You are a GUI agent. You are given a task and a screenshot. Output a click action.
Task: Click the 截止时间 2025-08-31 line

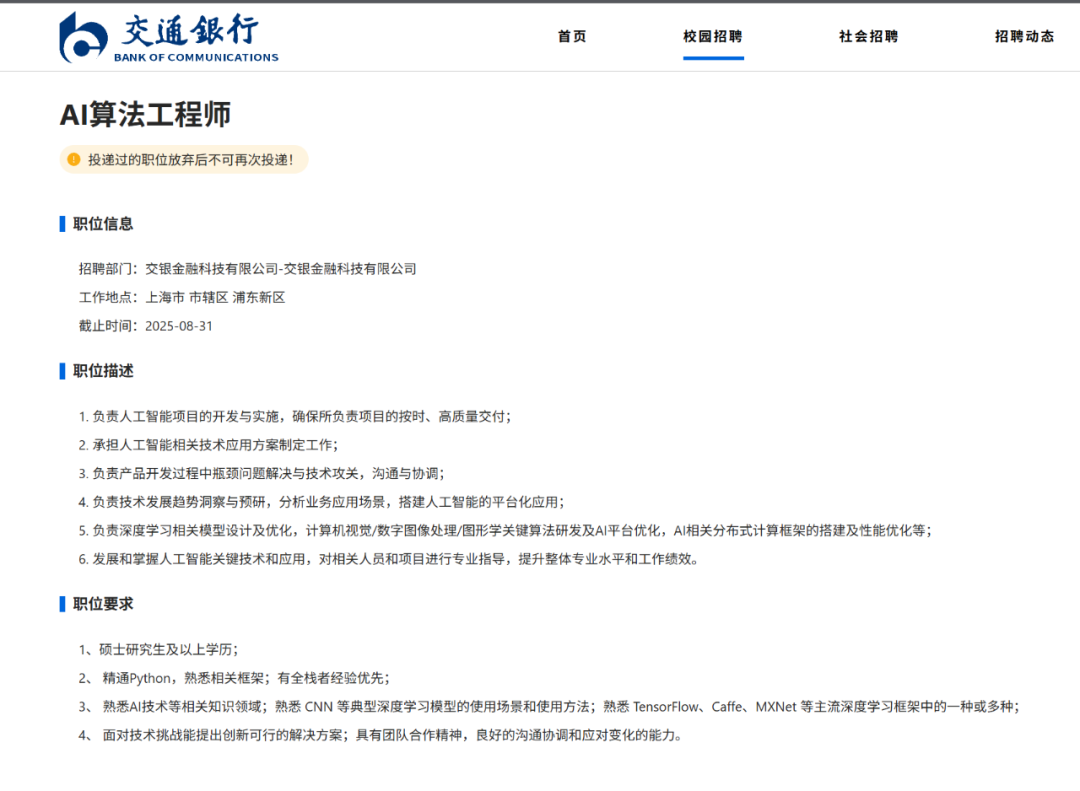[145, 326]
